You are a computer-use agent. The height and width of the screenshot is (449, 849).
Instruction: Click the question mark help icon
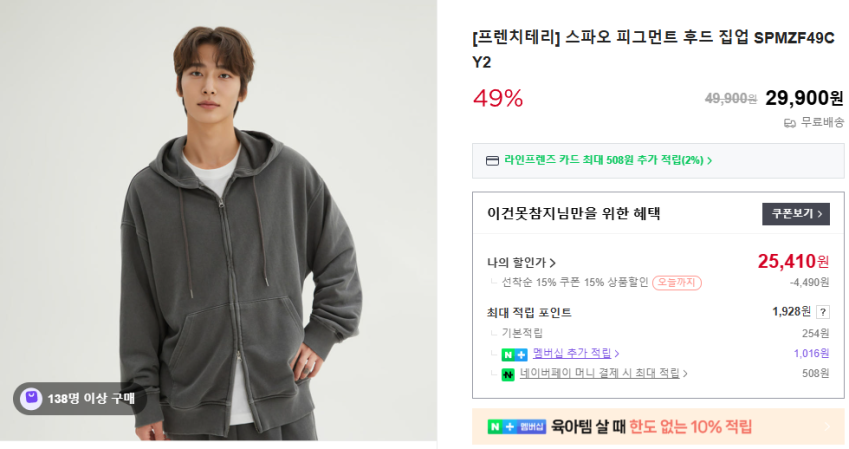click(823, 312)
